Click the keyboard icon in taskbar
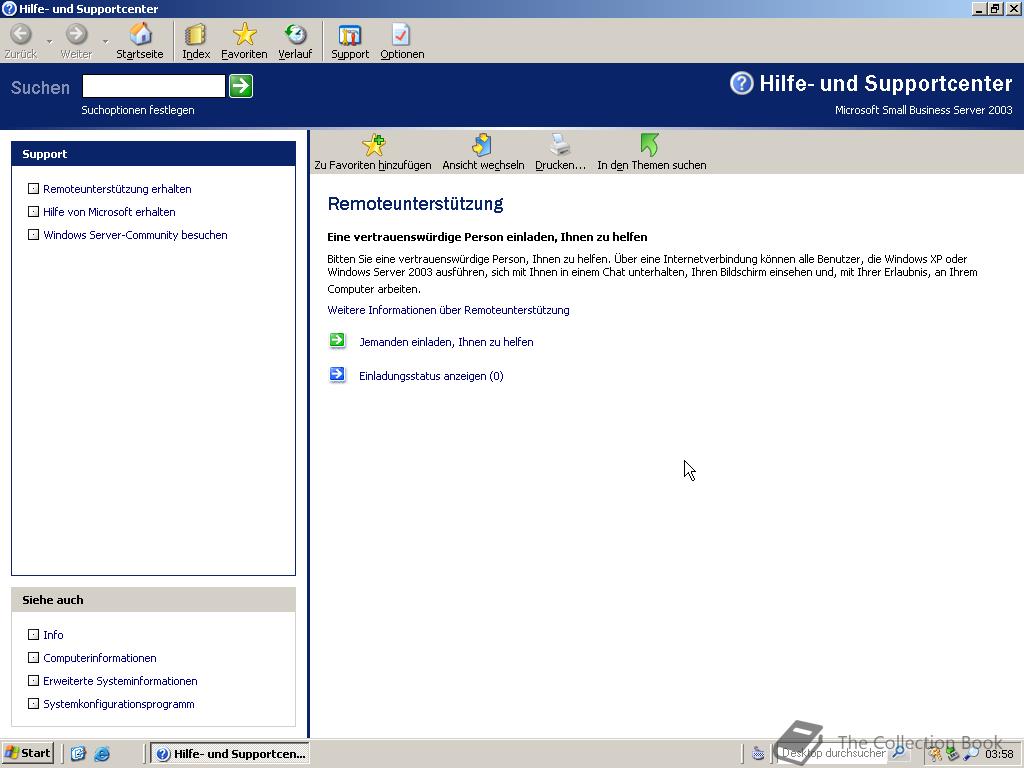The image size is (1024, 768). point(758,754)
